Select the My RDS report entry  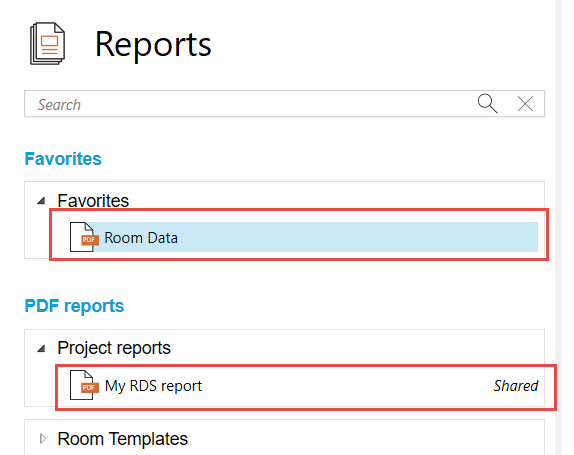click(x=153, y=386)
